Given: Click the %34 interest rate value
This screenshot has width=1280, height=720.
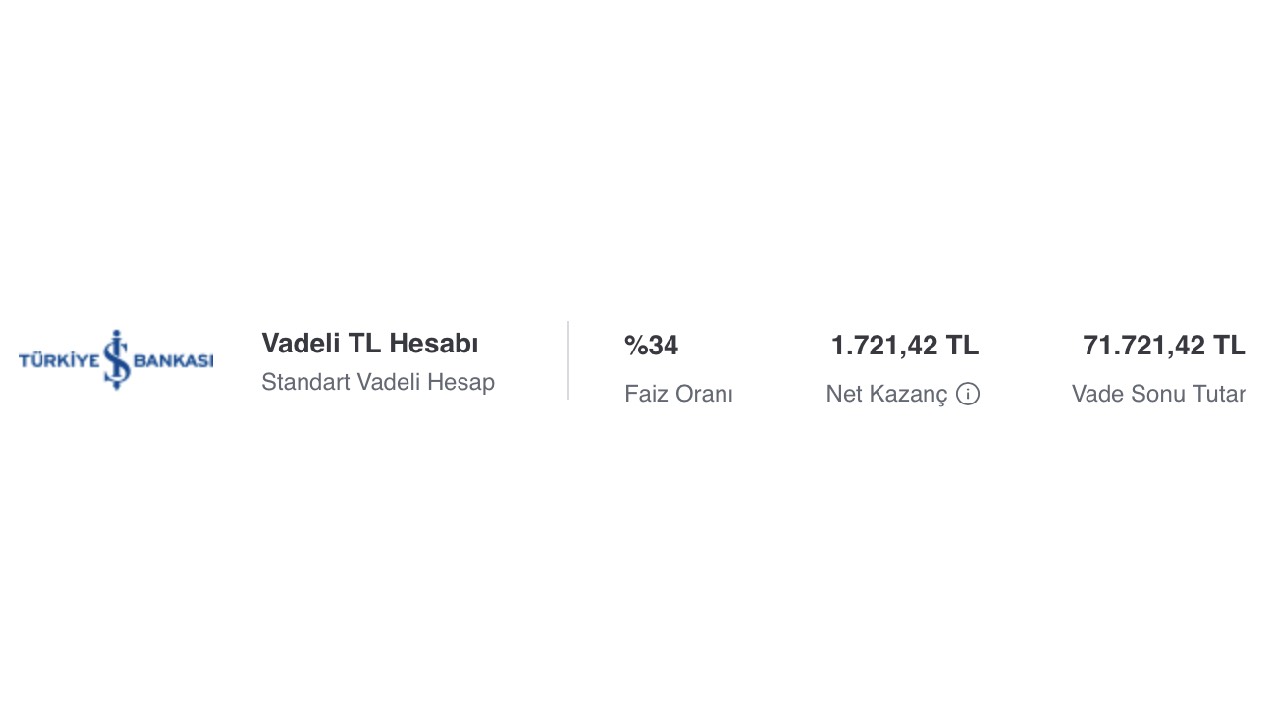Looking at the screenshot, I should point(651,345).
